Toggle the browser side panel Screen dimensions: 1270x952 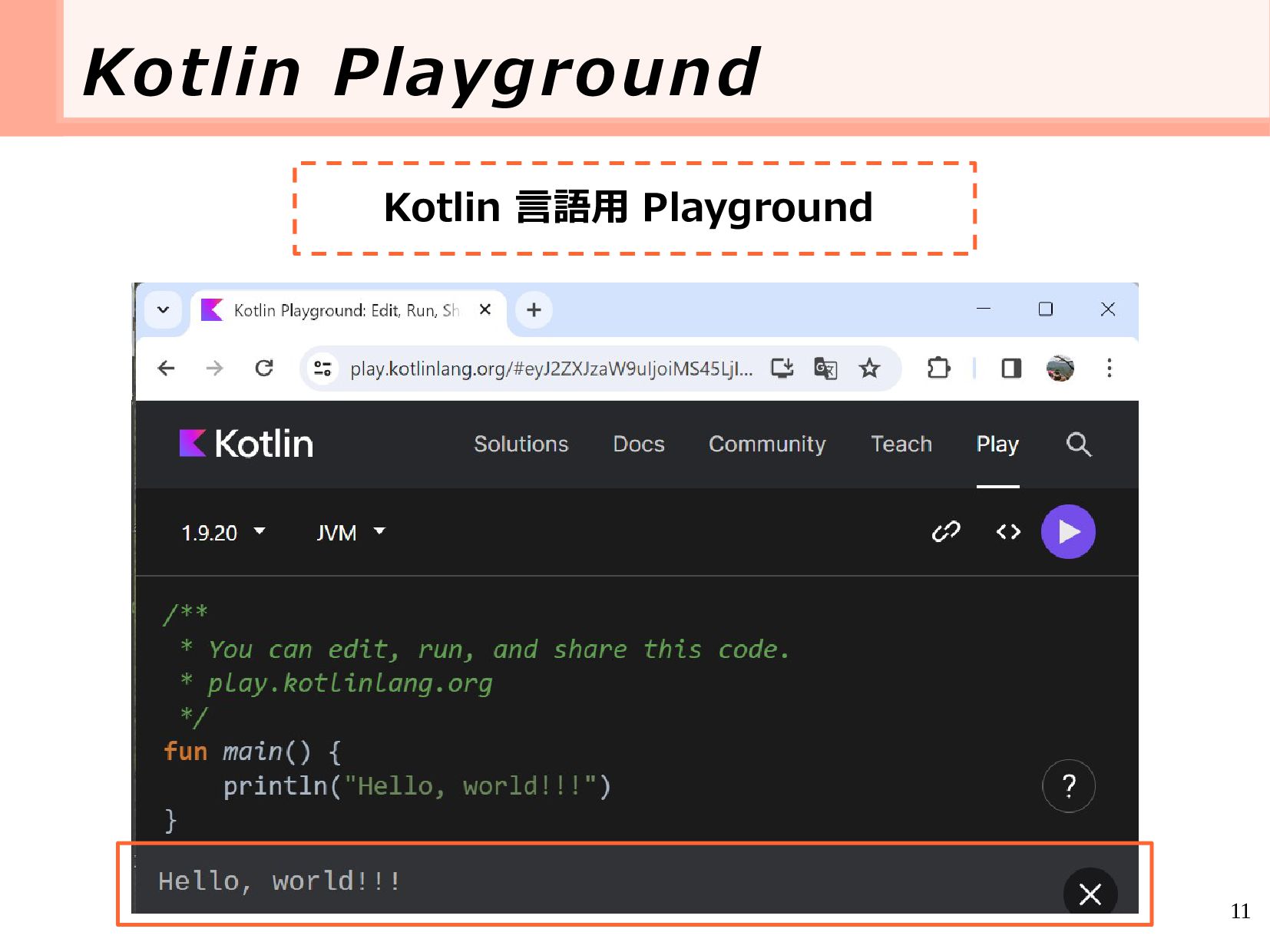pos(1011,369)
